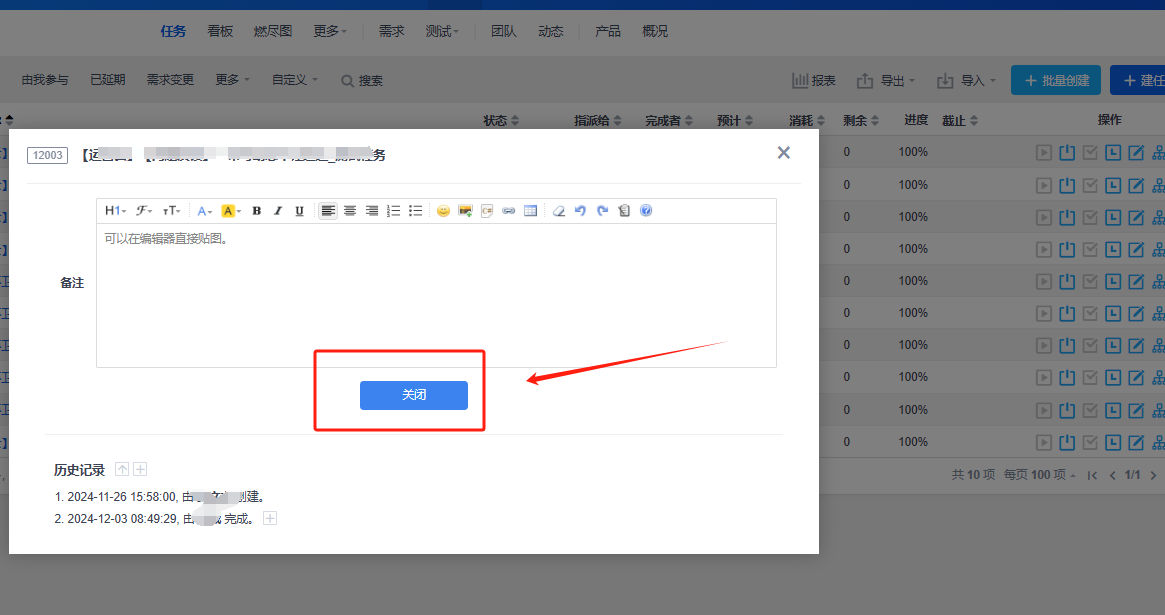Toggle bold formatting in the remark editor
The width and height of the screenshot is (1165, 615).
click(256, 211)
